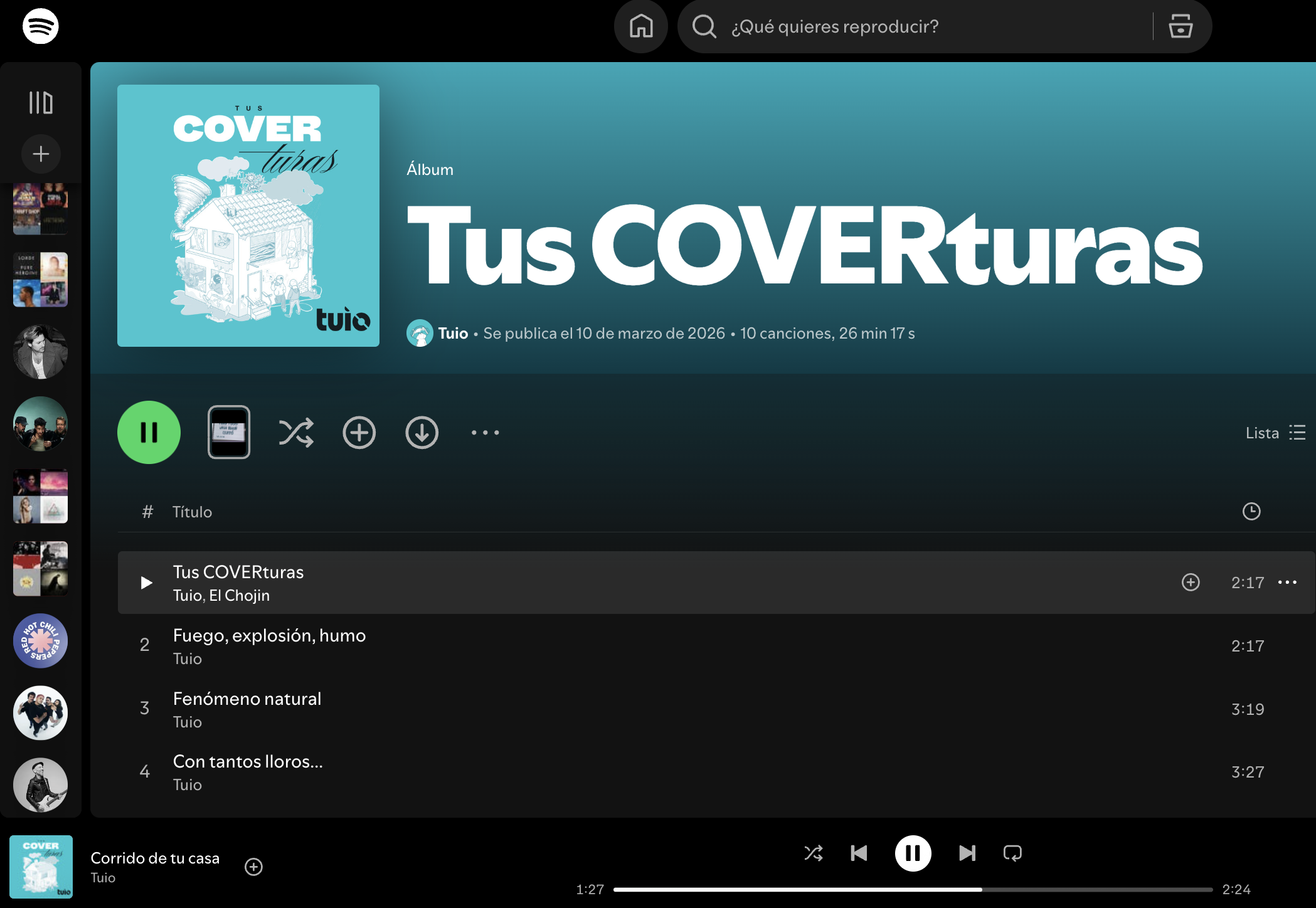Click the plus create playlist button
This screenshot has height=908, width=1316.
(x=41, y=154)
